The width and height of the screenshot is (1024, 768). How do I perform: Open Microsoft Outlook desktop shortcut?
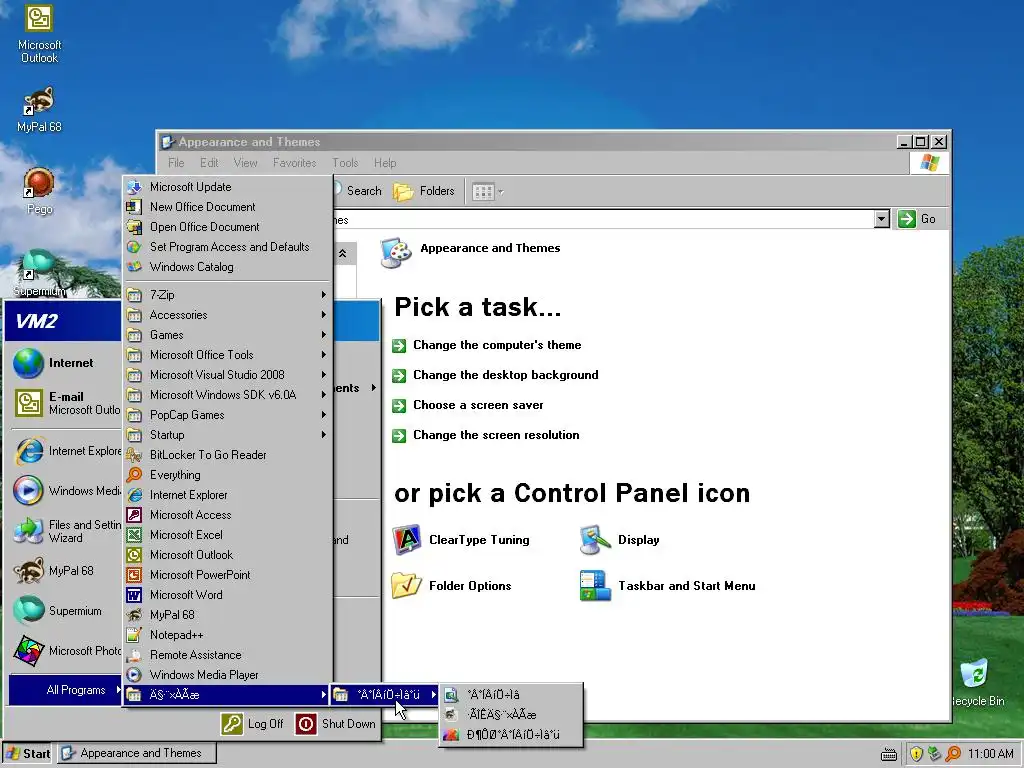pos(39,35)
